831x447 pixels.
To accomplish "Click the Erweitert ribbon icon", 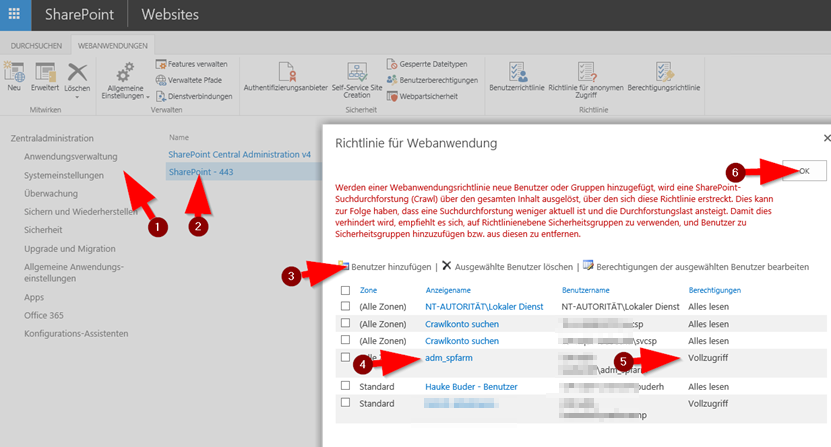I will pos(45,73).
